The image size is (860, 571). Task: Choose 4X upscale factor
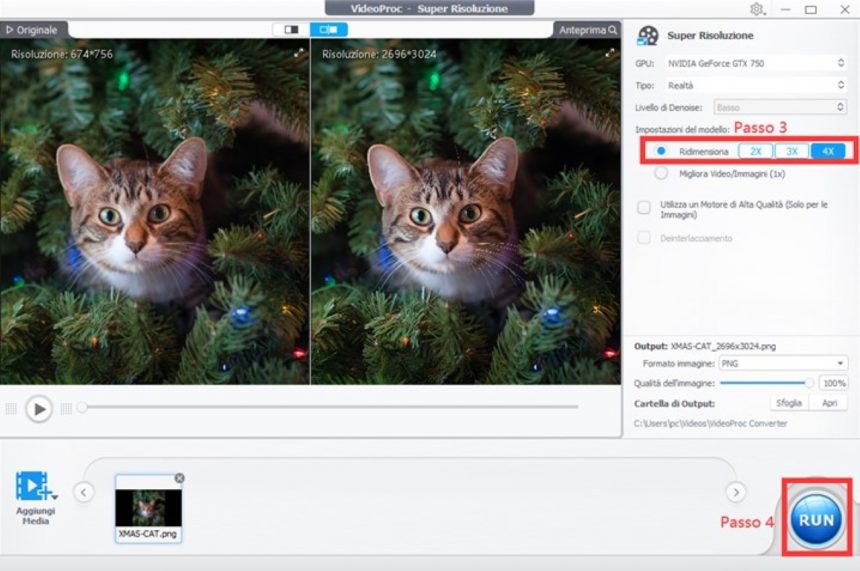click(x=828, y=151)
